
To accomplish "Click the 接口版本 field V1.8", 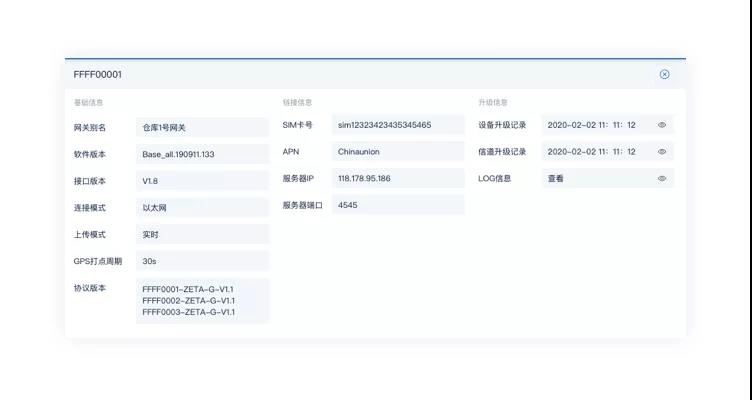I will point(202,181).
